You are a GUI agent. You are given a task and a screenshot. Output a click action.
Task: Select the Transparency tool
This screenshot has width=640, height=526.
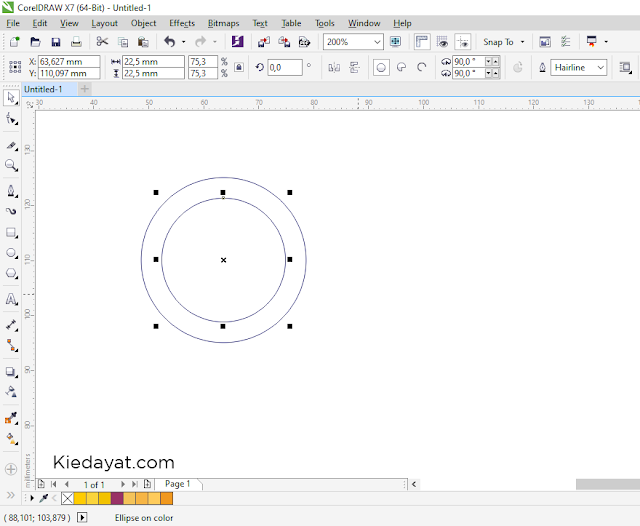coord(11,392)
